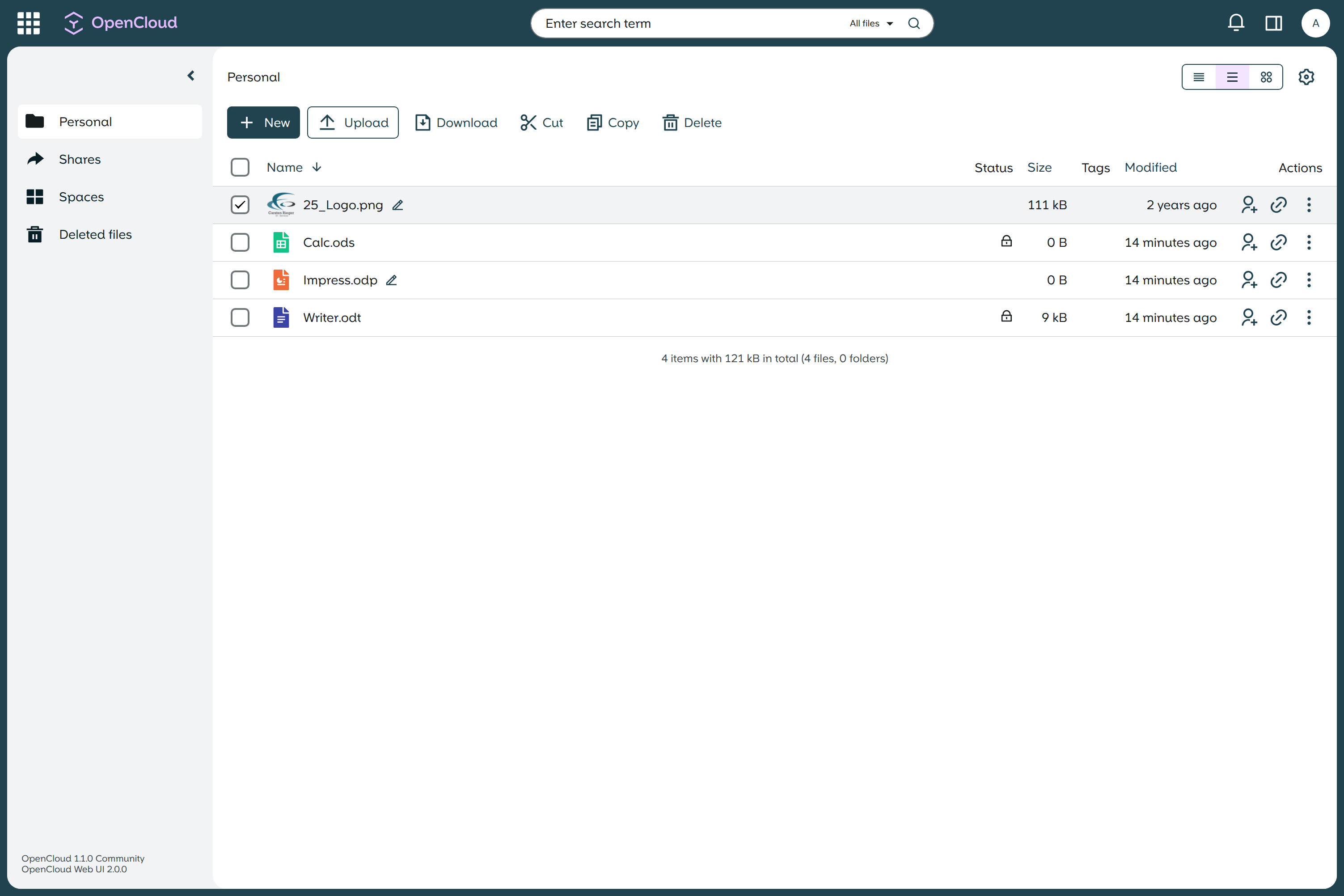Image resolution: width=1344 pixels, height=896 pixels.
Task: Click the OpenCloud logo
Action: 121,23
